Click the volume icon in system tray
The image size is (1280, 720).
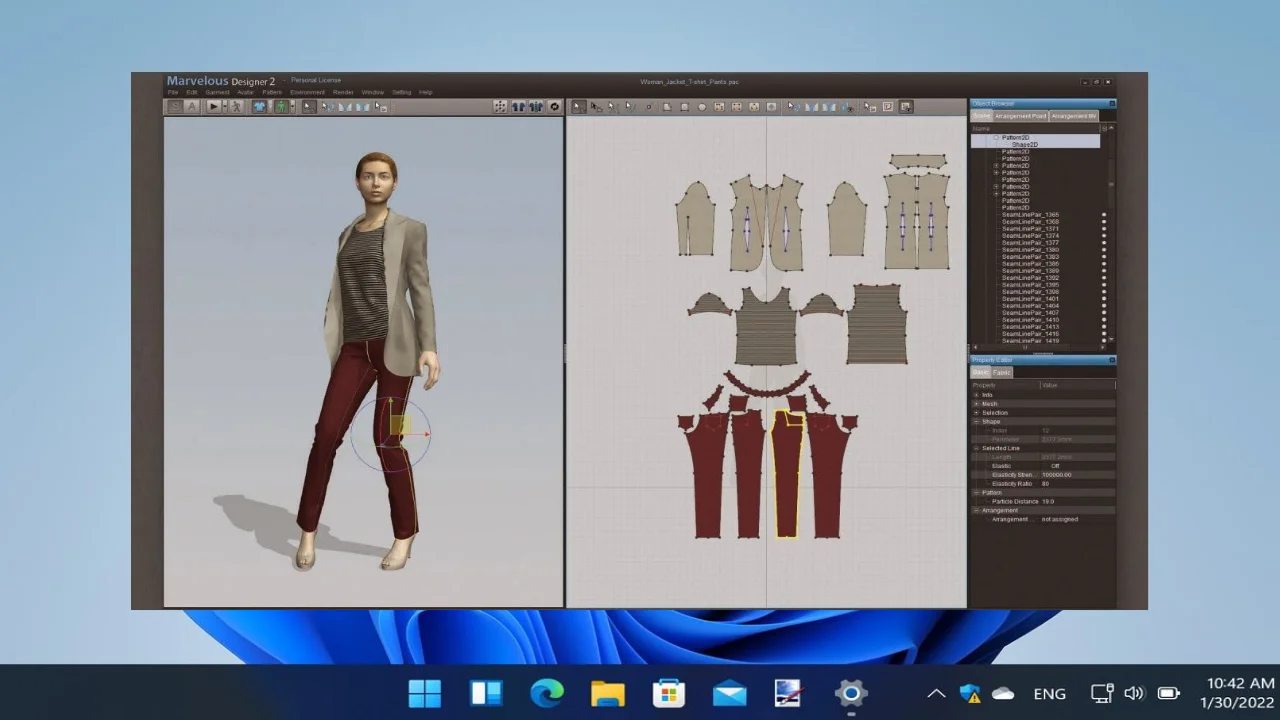coord(1134,693)
